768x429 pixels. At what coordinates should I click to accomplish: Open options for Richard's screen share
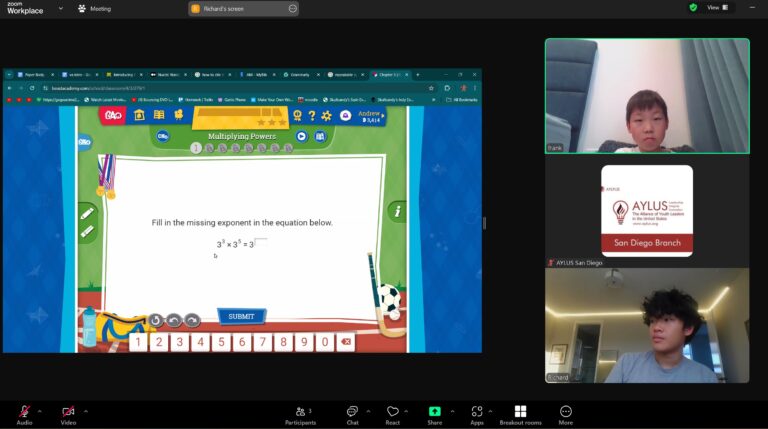point(292,8)
